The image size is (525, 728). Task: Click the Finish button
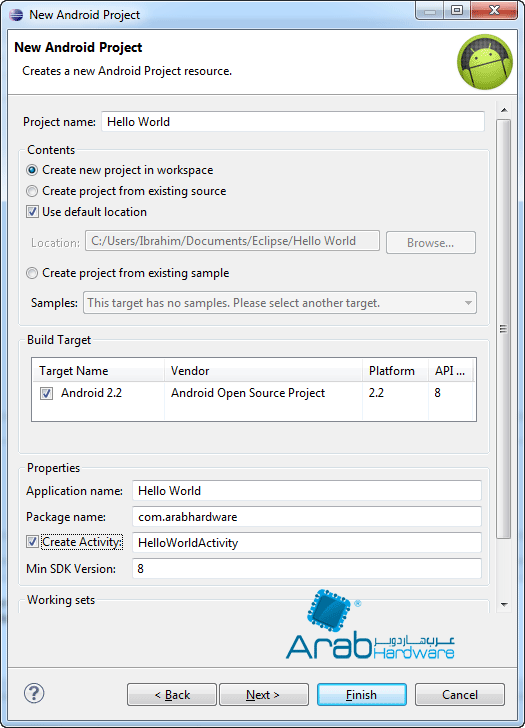pyautogui.click(x=362, y=695)
